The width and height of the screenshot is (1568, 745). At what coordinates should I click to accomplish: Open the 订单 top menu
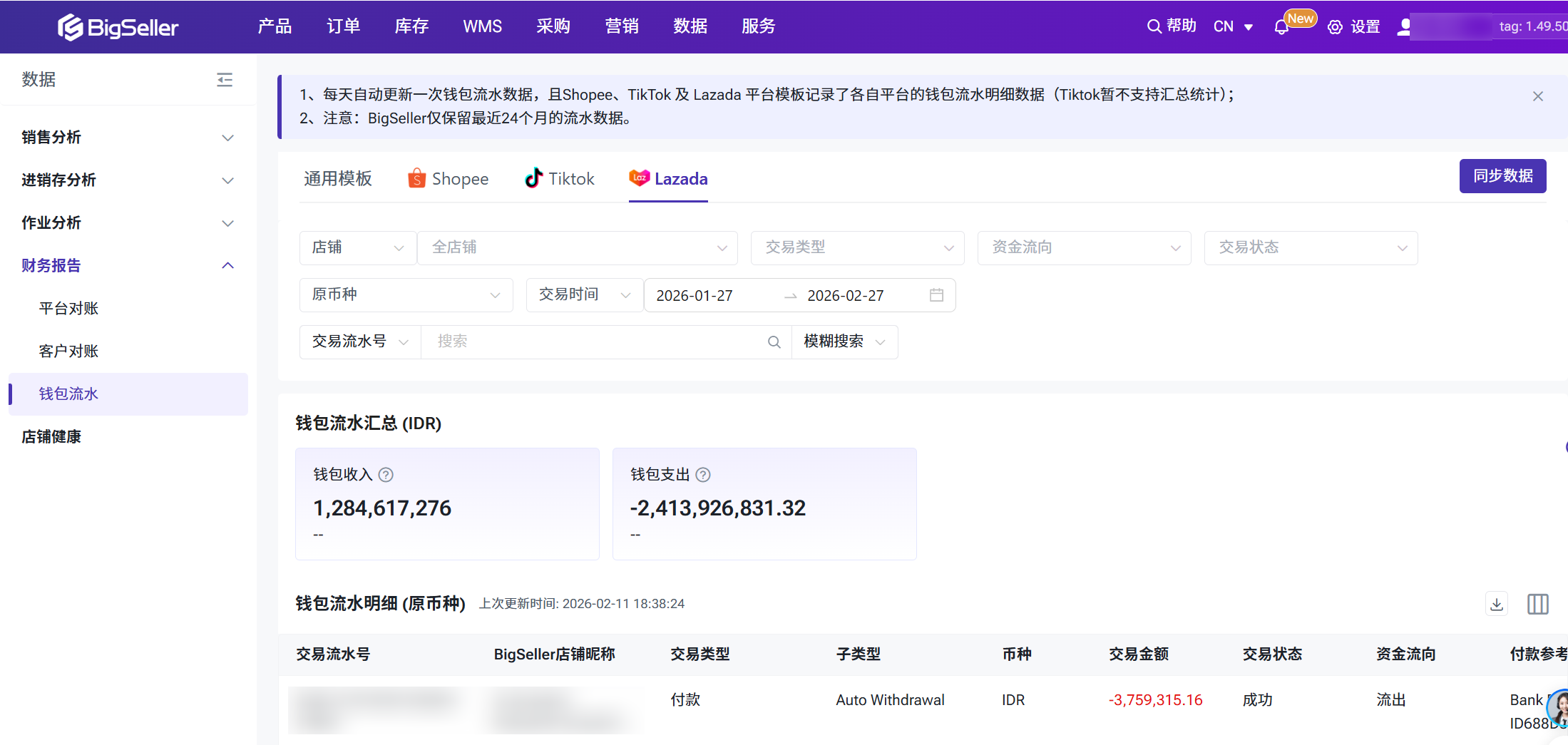tap(343, 26)
